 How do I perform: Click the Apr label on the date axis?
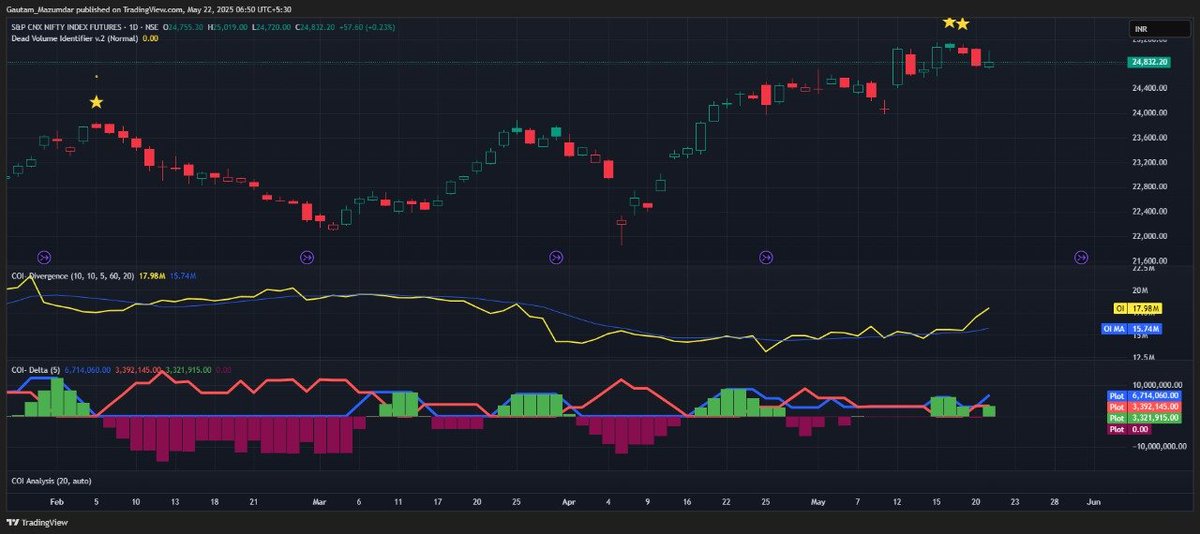569,501
